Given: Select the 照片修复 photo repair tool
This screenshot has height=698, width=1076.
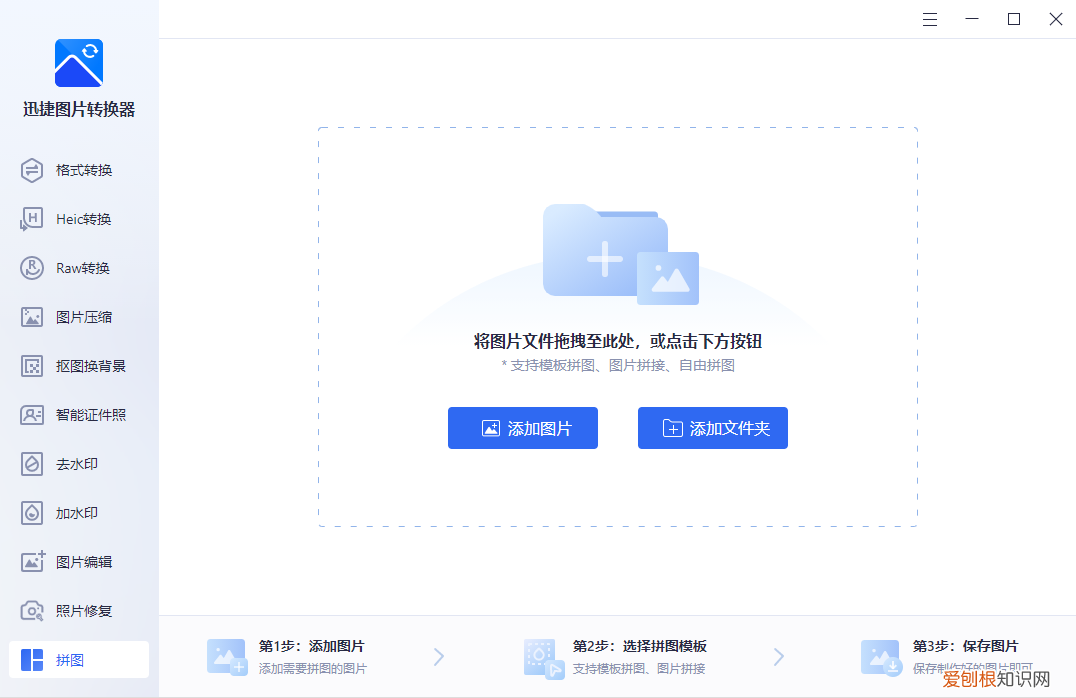Looking at the screenshot, I should coord(79,611).
